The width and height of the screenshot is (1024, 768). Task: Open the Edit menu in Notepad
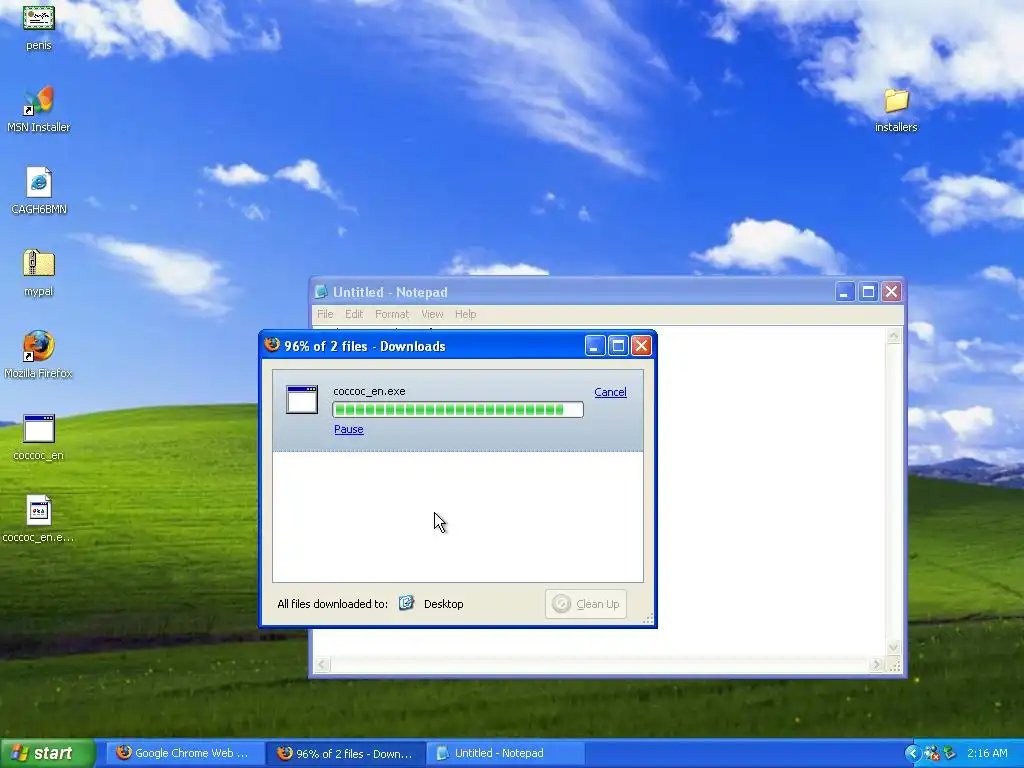click(353, 314)
